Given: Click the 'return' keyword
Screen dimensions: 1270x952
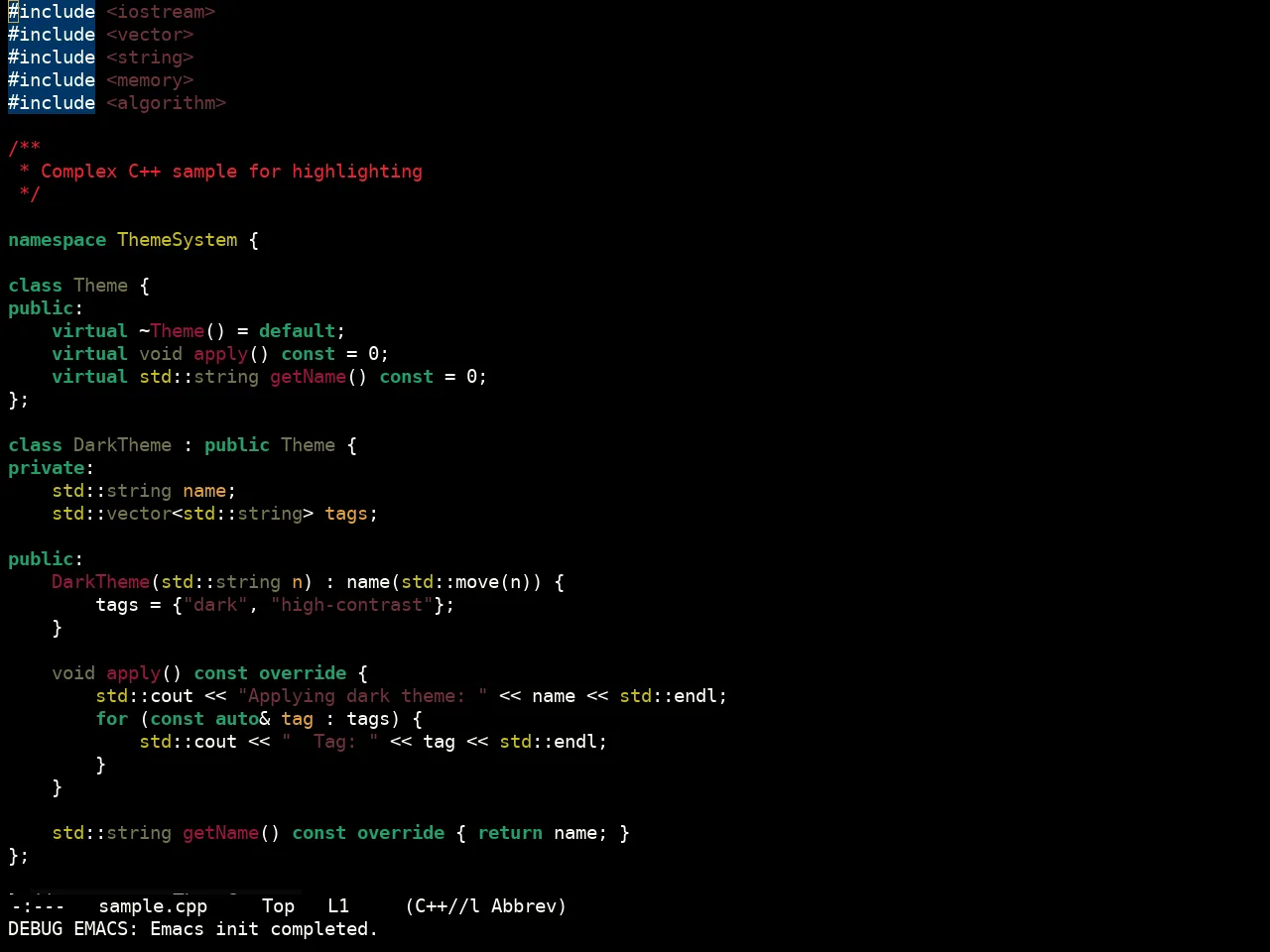Looking at the screenshot, I should pyautogui.click(x=510, y=833).
